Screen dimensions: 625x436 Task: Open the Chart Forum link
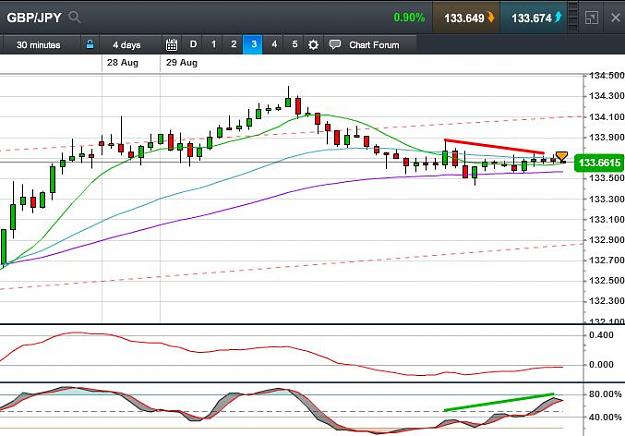374,45
